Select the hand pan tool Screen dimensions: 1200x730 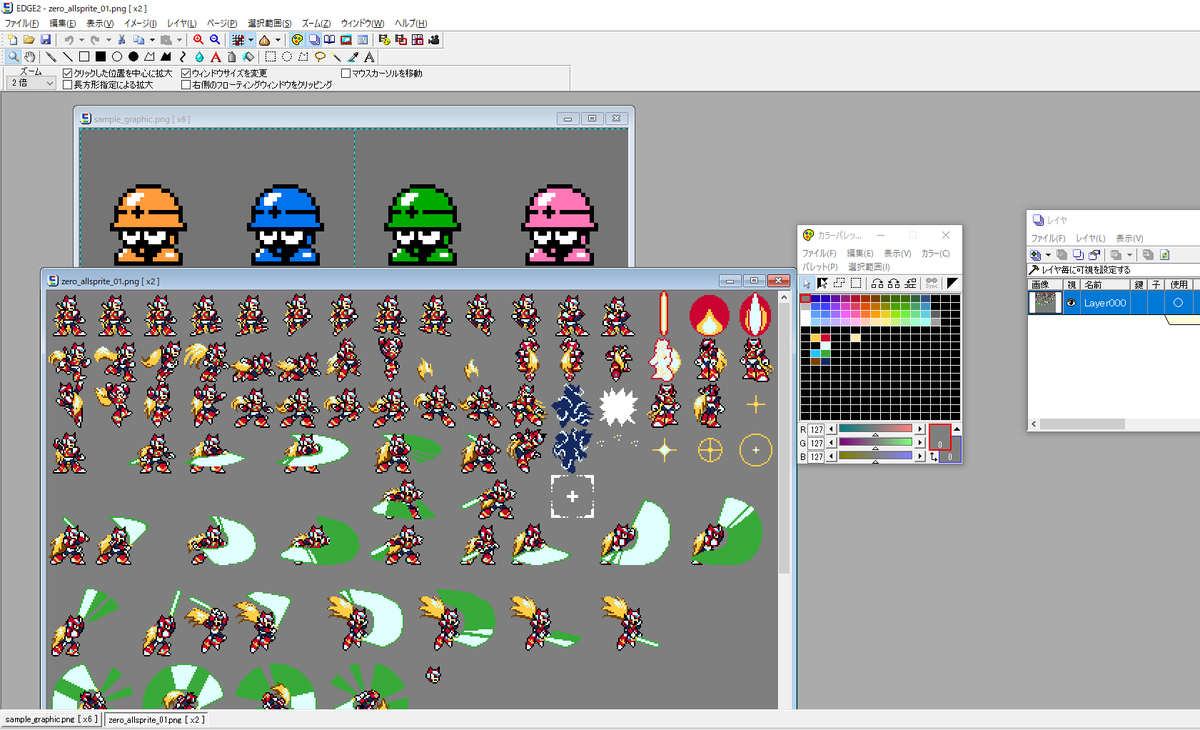point(30,57)
